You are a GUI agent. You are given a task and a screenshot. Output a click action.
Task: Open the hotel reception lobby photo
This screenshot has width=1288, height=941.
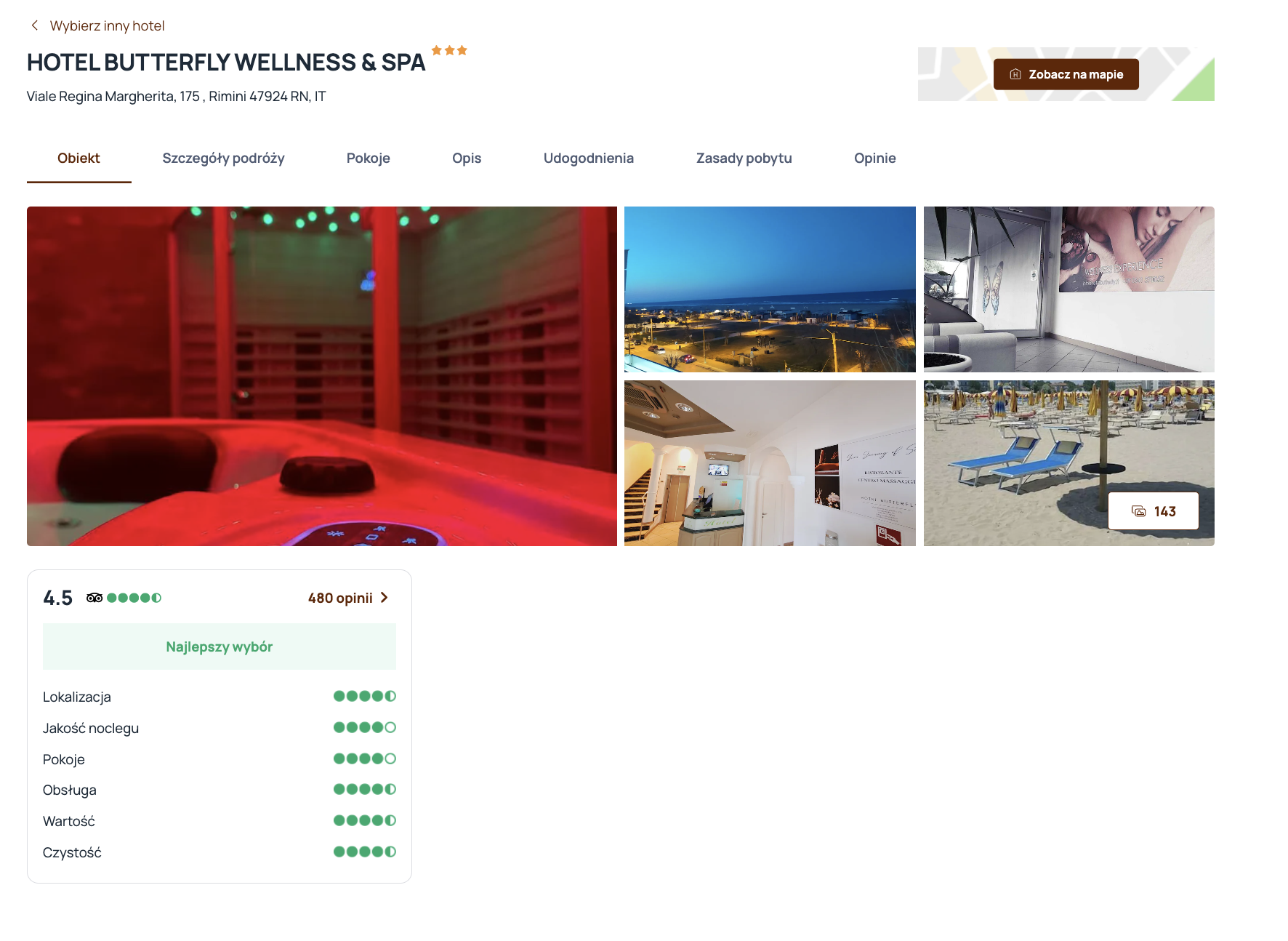click(x=770, y=463)
